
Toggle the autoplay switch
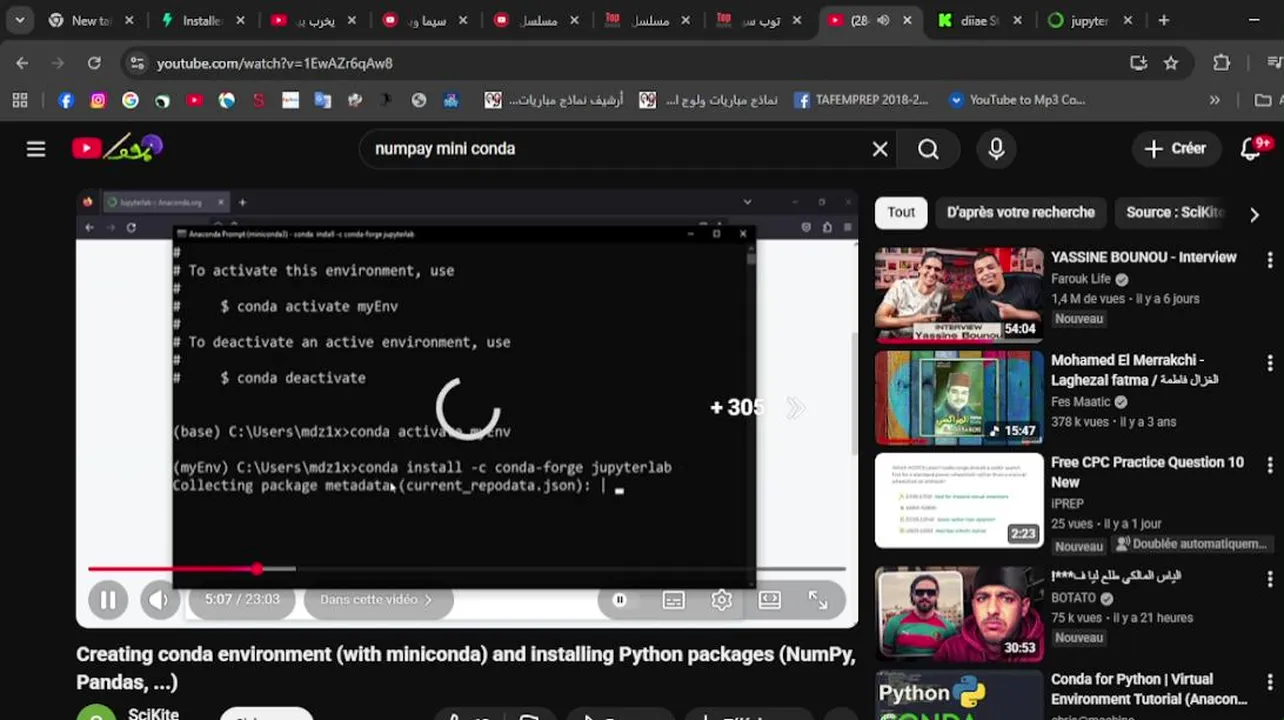[620, 600]
